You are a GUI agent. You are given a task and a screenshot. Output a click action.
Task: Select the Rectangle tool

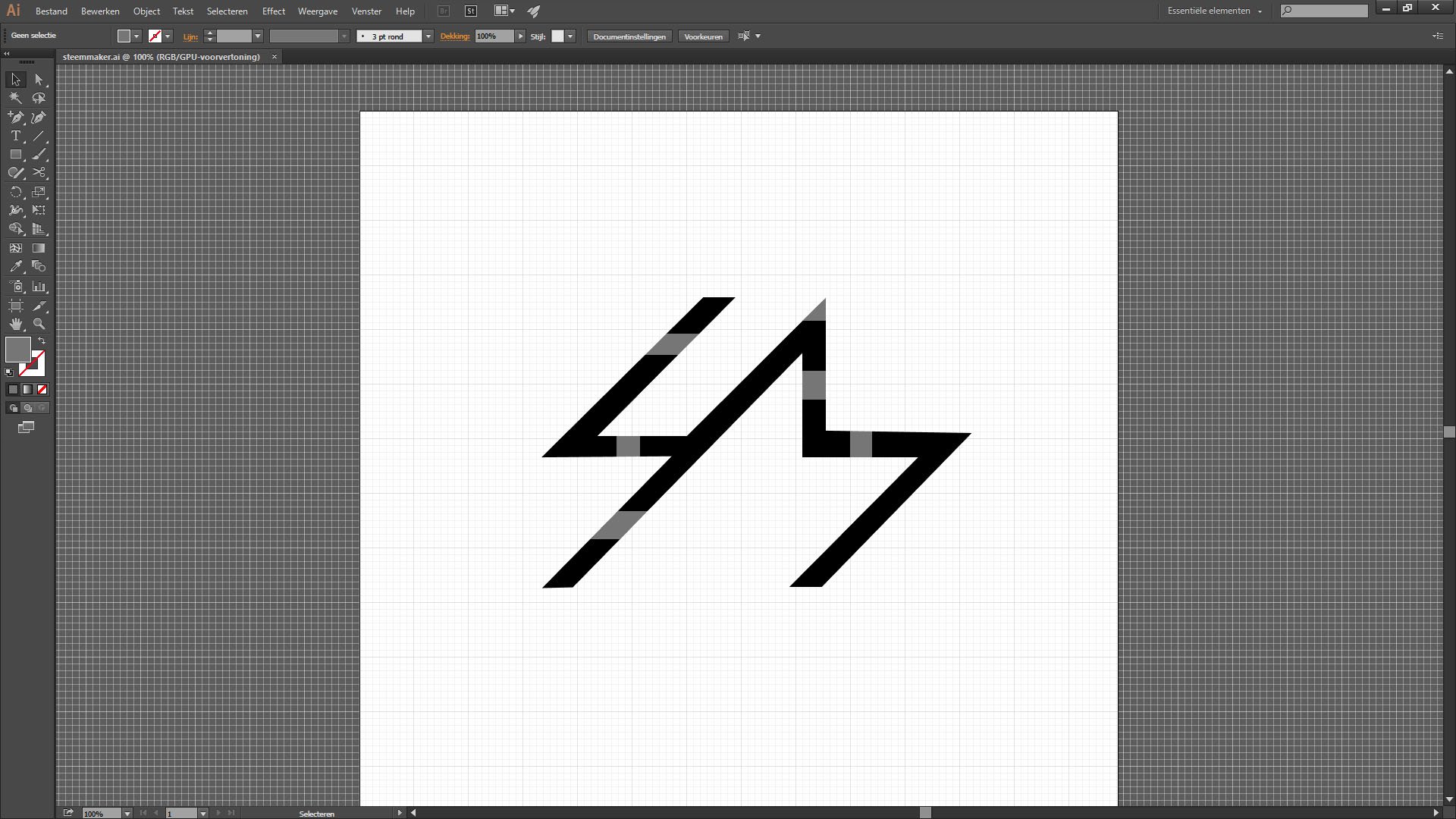pyautogui.click(x=15, y=154)
